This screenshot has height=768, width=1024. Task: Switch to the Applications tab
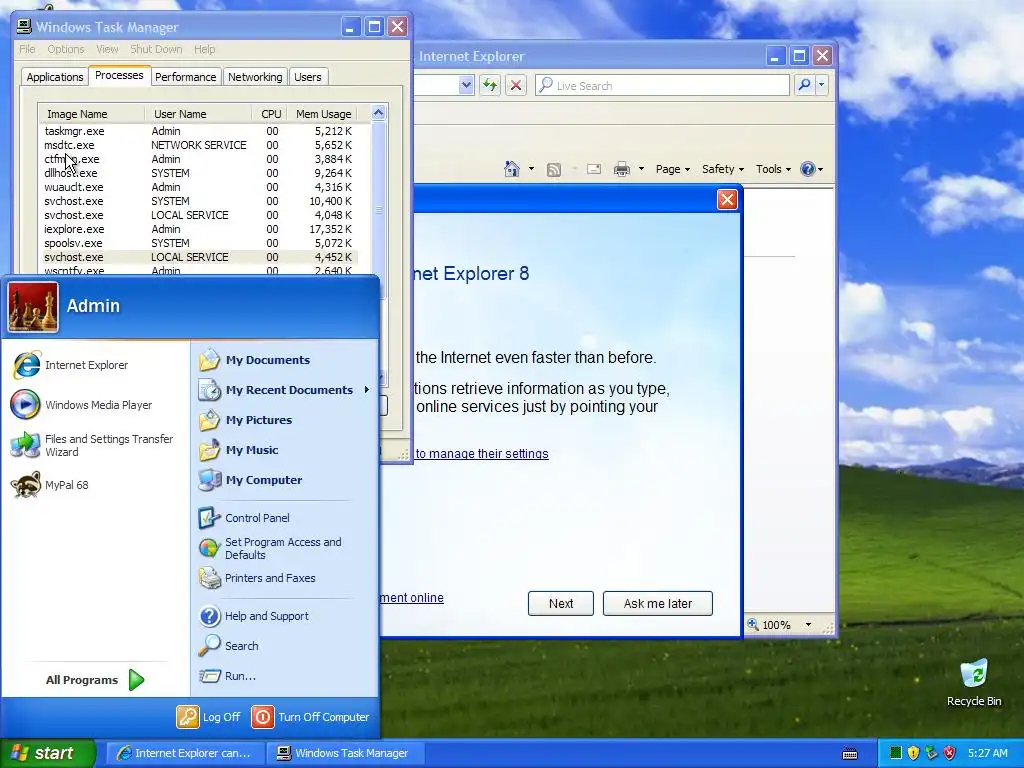(55, 77)
